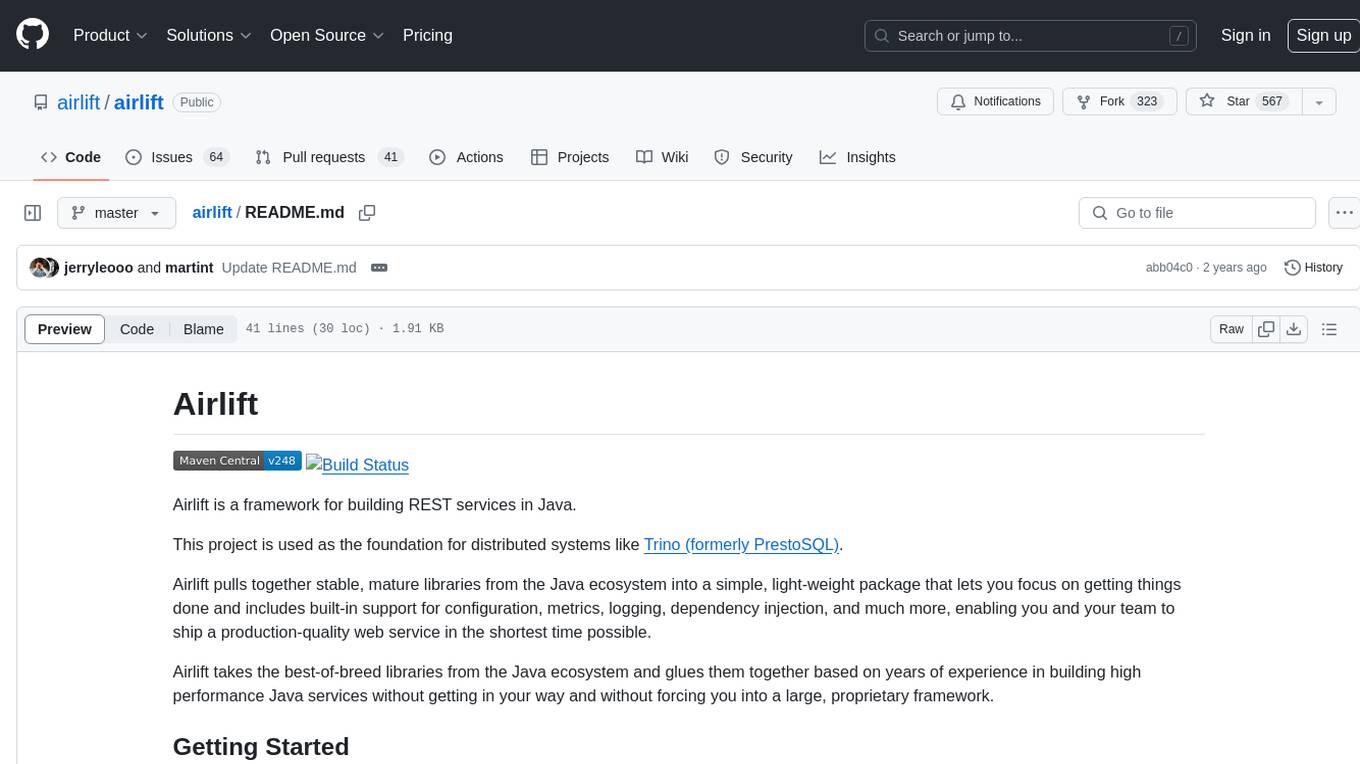The height and width of the screenshot is (764, 1360).
Task: Switch to the Projects tab
Action: [x=570, y=157]
